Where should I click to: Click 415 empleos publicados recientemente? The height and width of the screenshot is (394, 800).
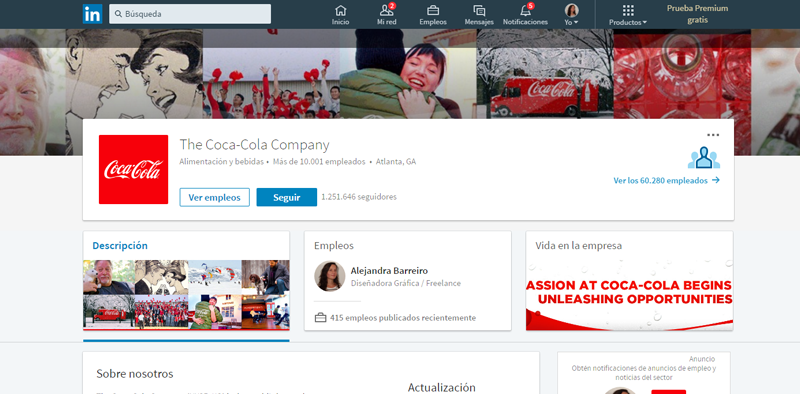click(x=403, y=318)
